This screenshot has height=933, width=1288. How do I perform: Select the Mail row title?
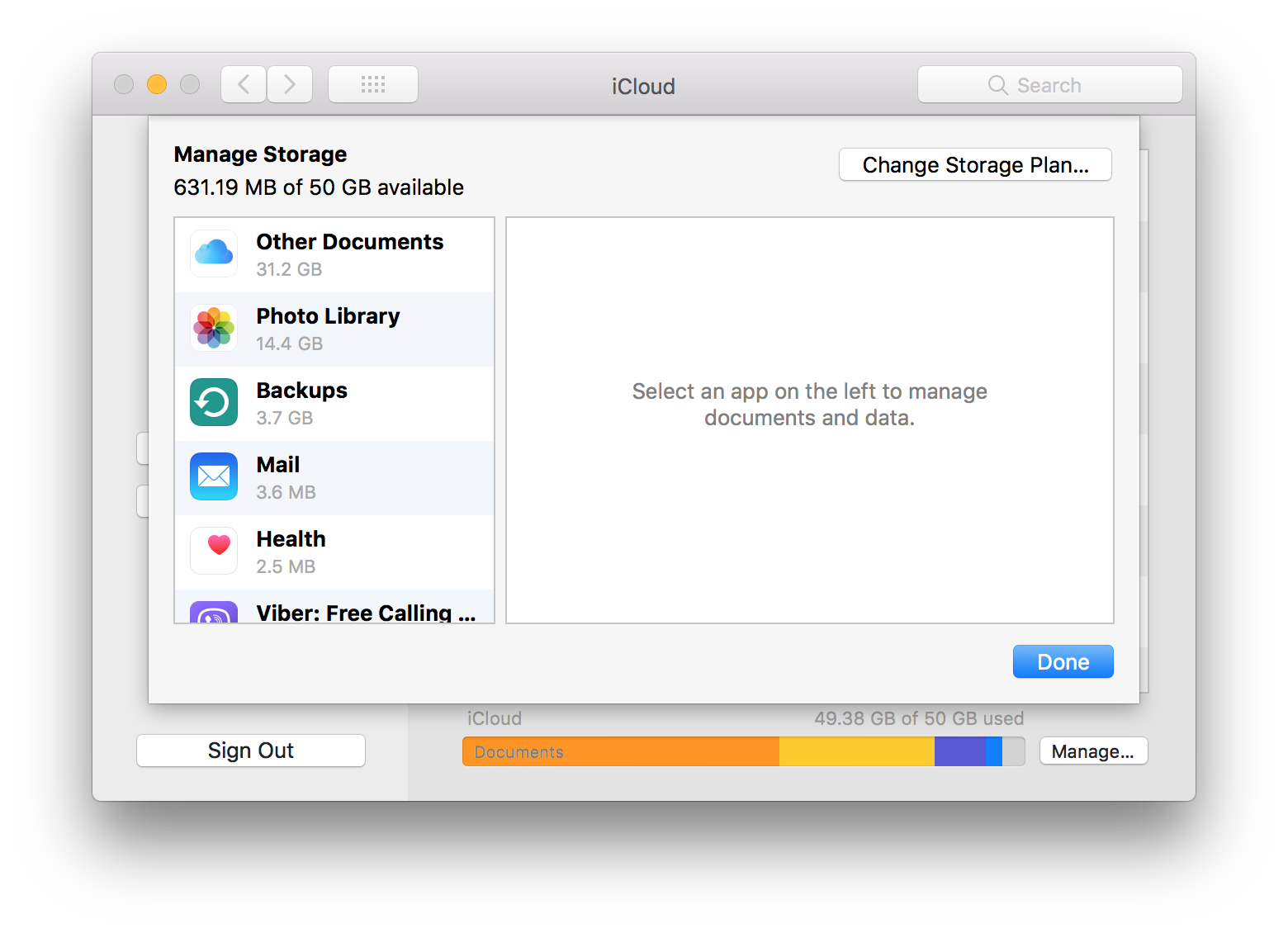coord(278,465)
